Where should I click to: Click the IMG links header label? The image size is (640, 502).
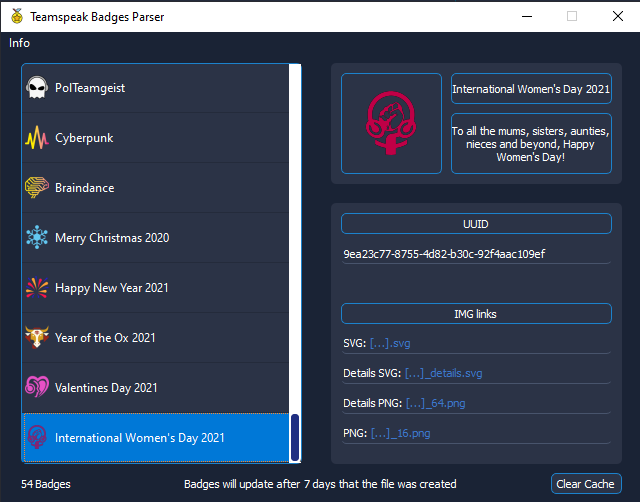(476, 314)
